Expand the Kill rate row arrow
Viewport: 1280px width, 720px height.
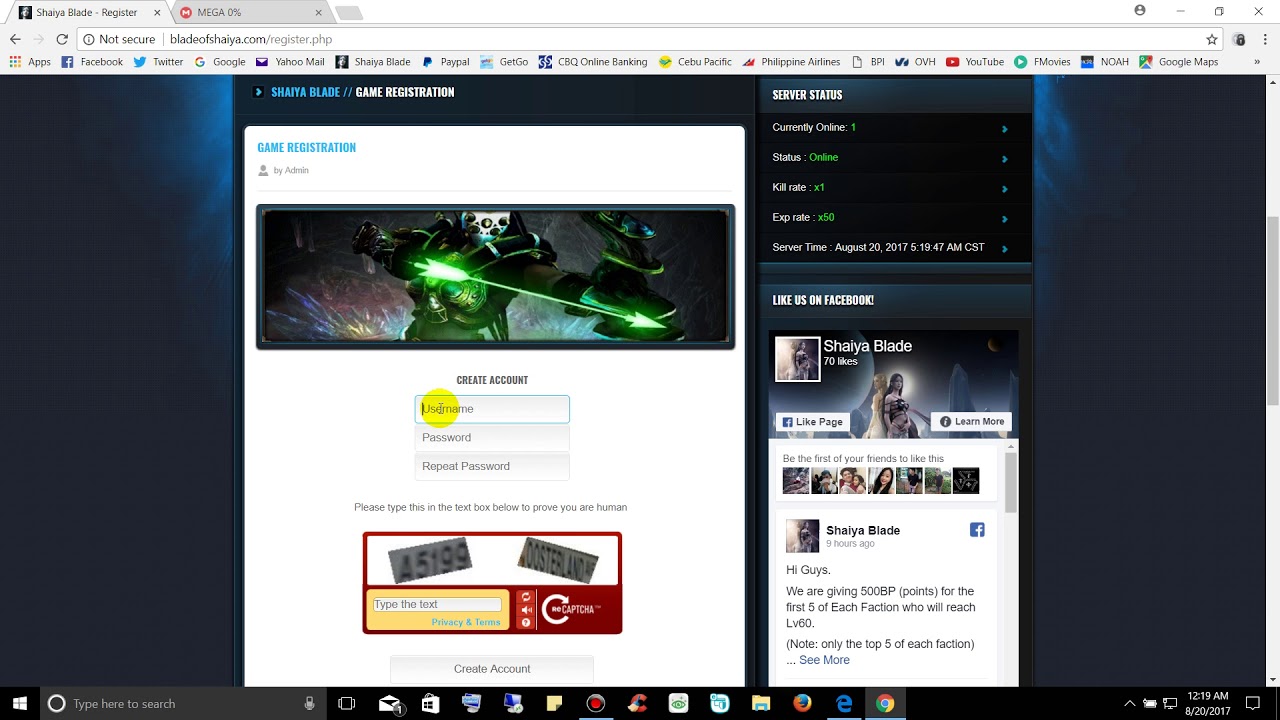[x=1004, y=188]
